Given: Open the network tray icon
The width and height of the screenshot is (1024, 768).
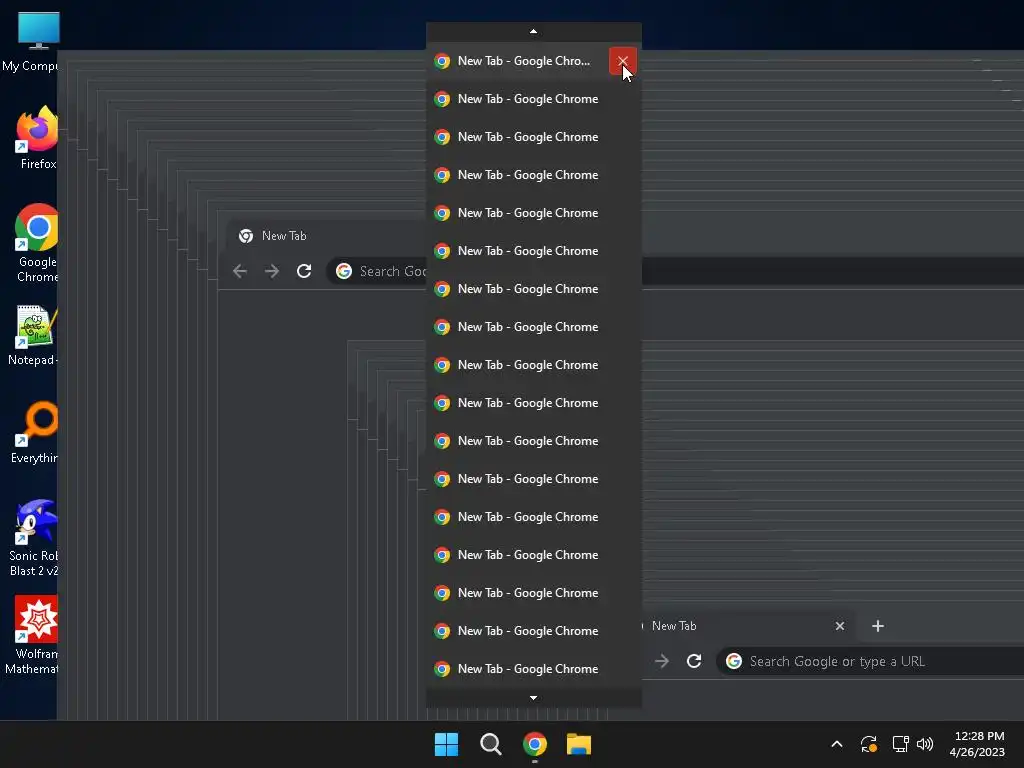Looking at the screenshot, I should click(901, 744).
